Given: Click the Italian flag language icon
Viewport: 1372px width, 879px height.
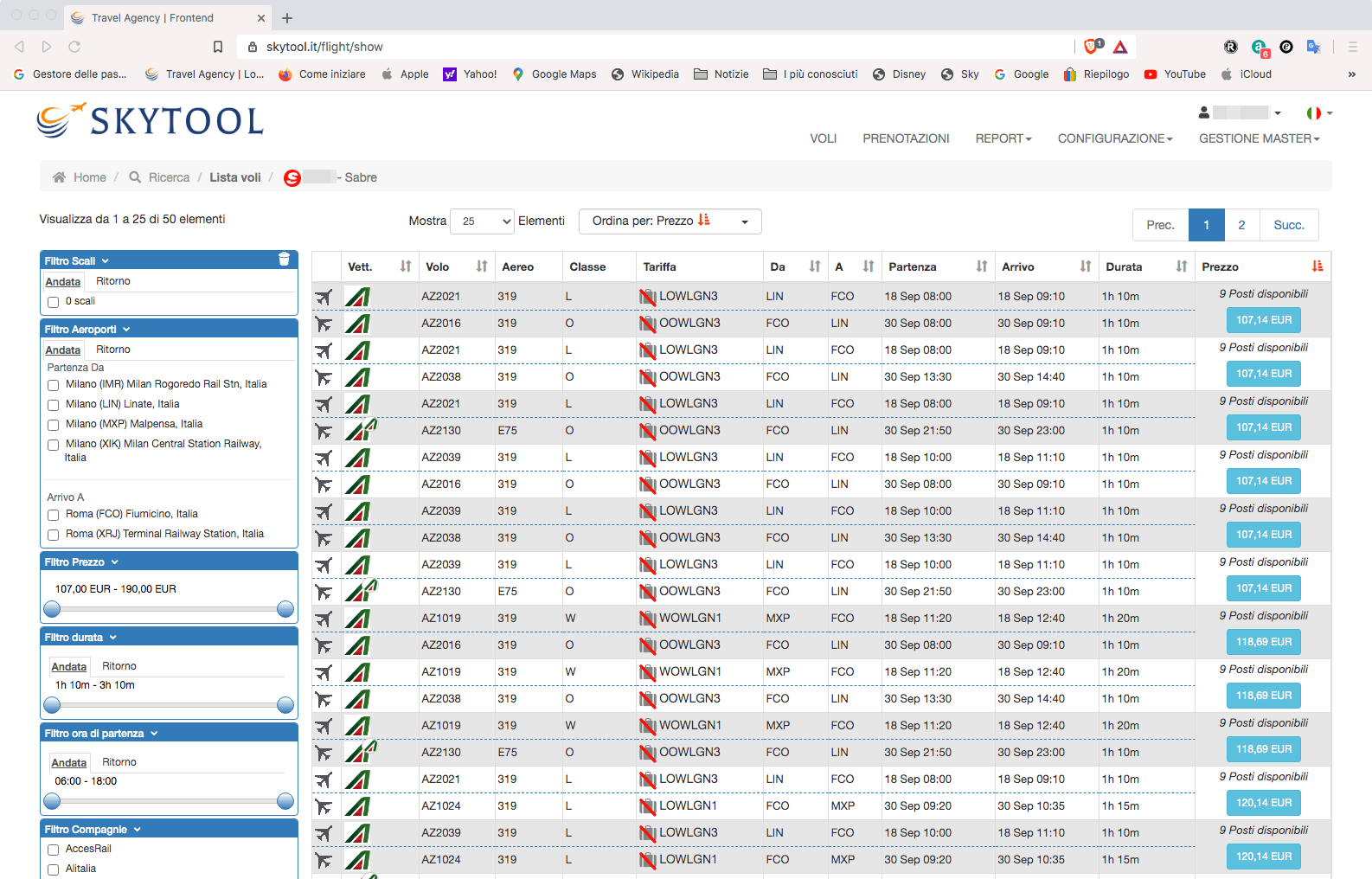Looking at the screenshot, I should tap(1313, 113).
